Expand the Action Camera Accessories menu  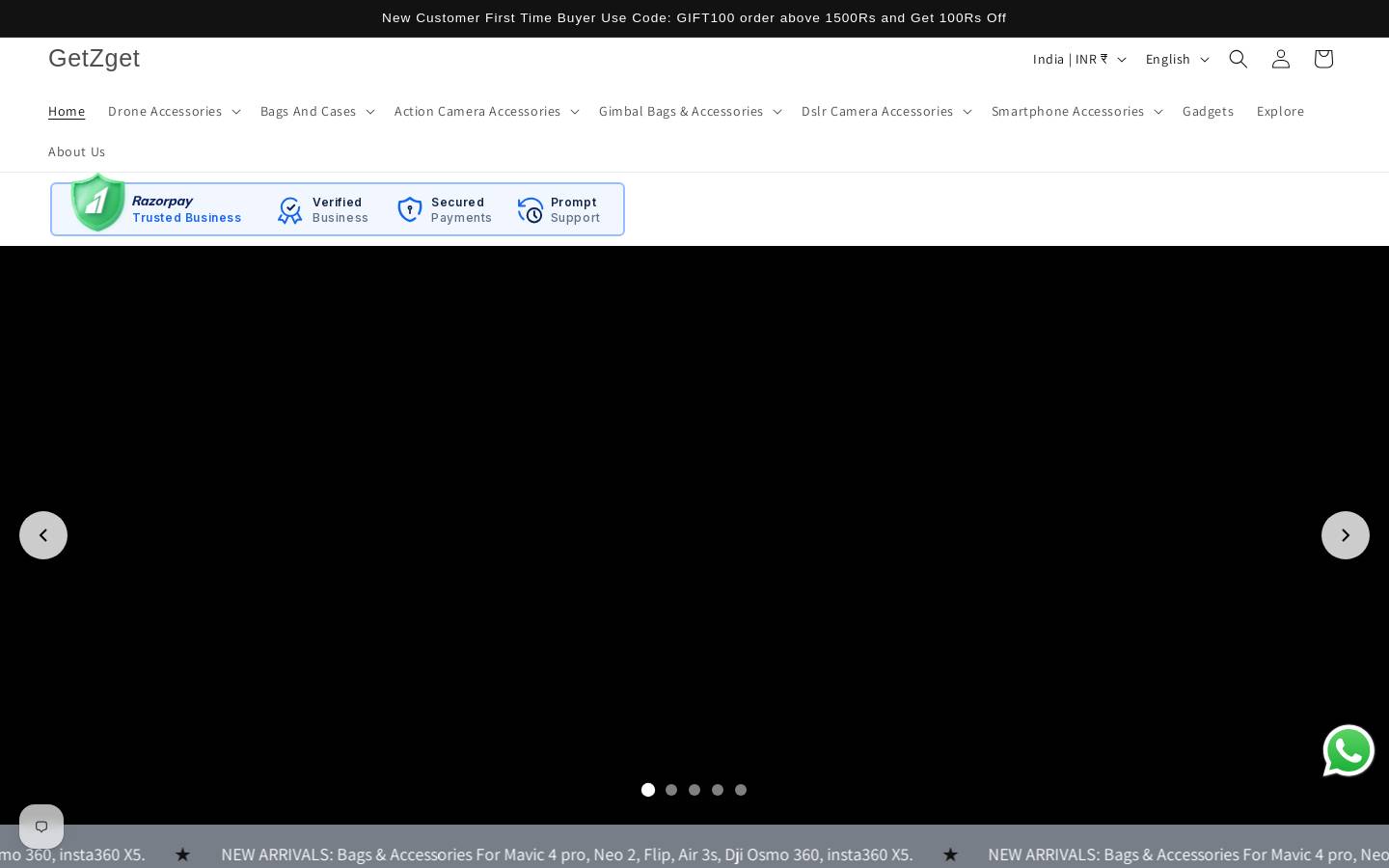[486, 111]
